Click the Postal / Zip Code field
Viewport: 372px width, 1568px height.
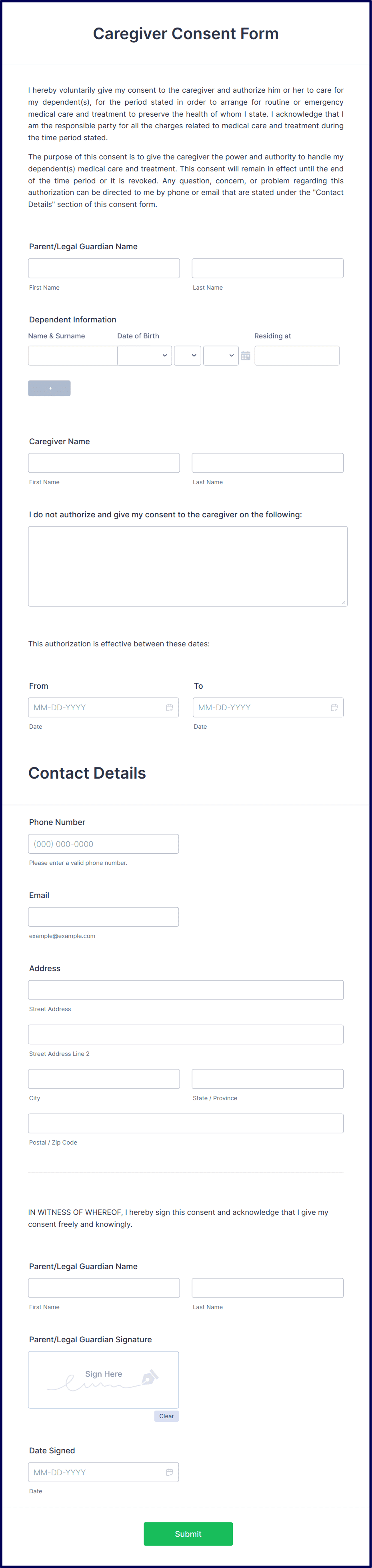186,1123
